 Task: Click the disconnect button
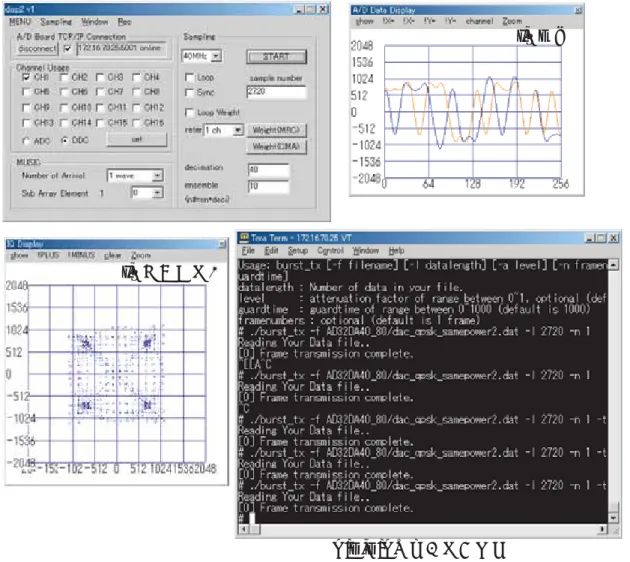click(37, 49)
